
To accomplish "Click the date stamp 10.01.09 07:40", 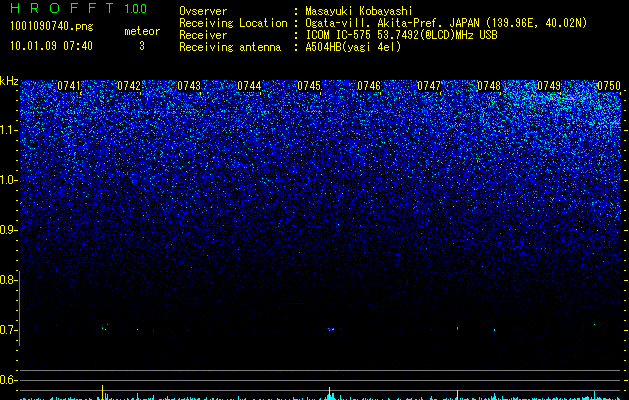I will click(x=51, y=46).
